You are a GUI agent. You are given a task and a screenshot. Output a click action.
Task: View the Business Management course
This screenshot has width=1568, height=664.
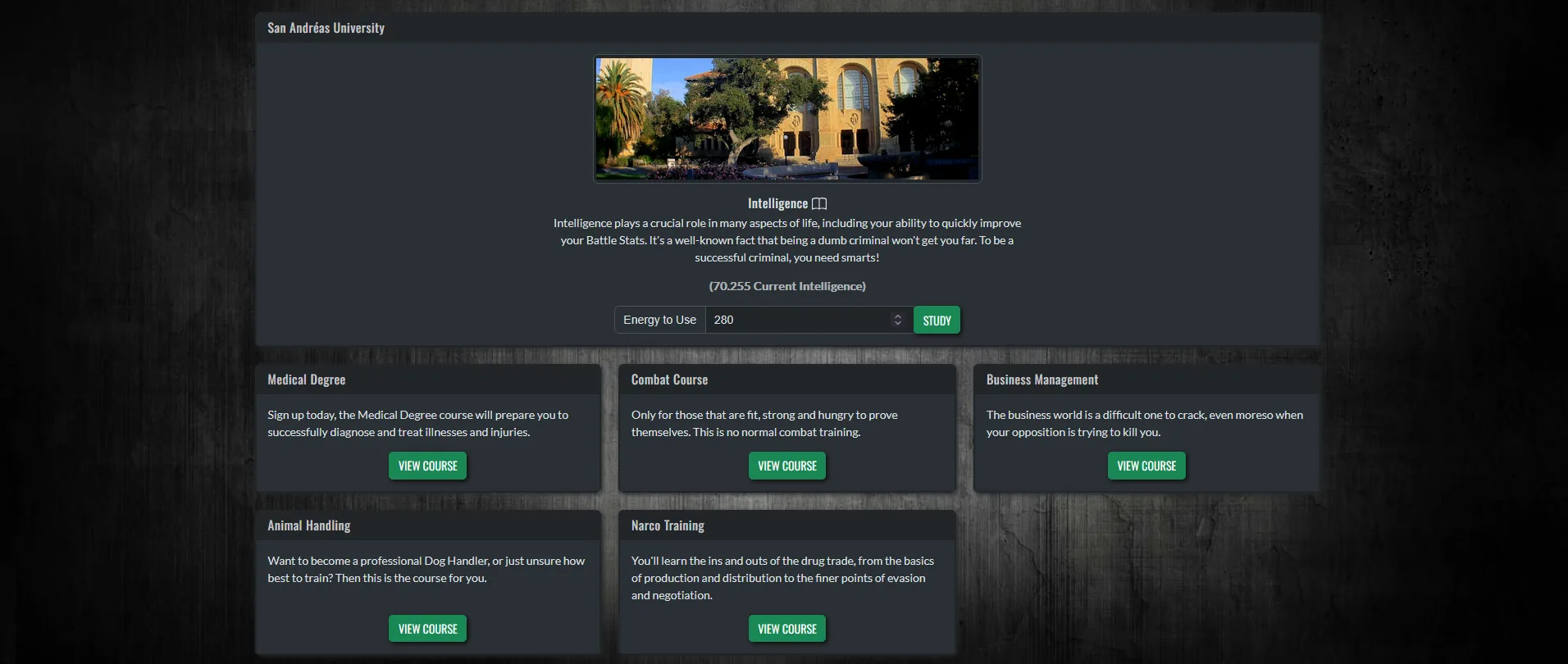tap(1146, 466)
